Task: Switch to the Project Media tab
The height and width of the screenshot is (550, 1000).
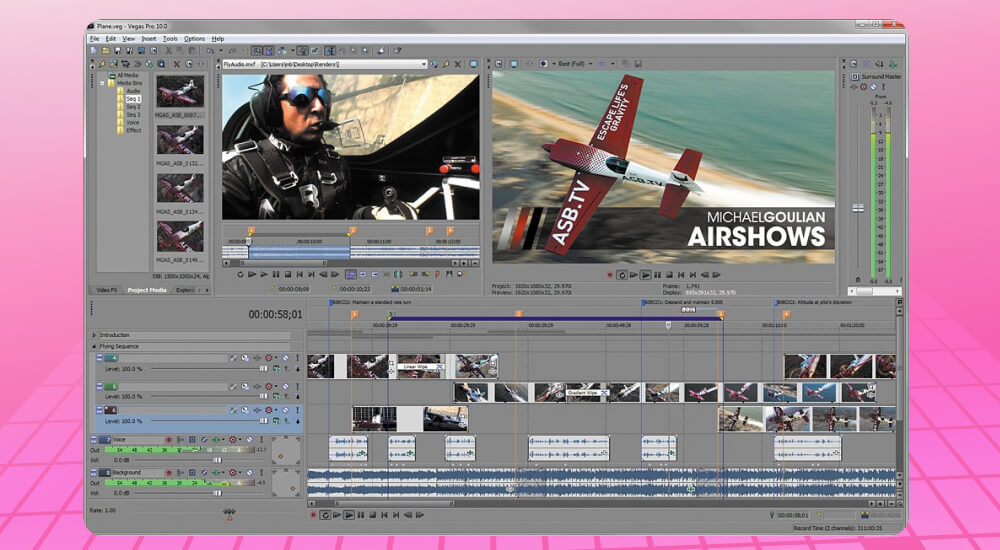Action: point(147,290)
